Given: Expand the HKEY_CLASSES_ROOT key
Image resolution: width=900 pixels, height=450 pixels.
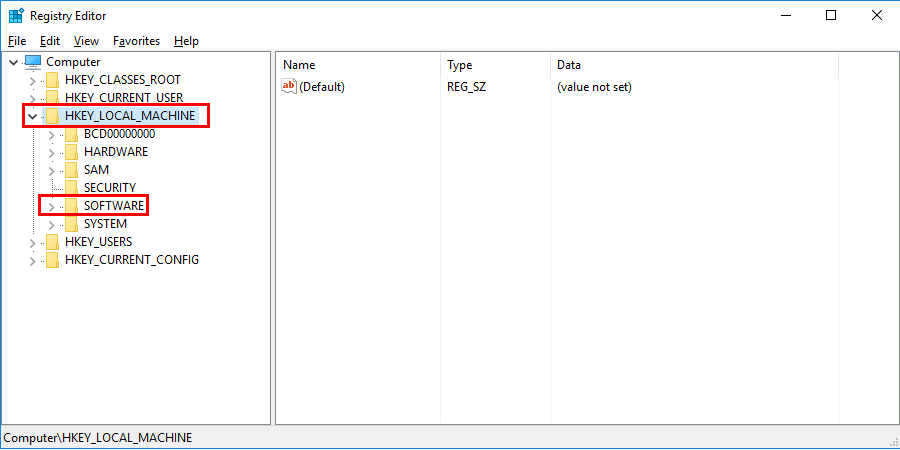Looking at the screenshot, I should [33, 80].
